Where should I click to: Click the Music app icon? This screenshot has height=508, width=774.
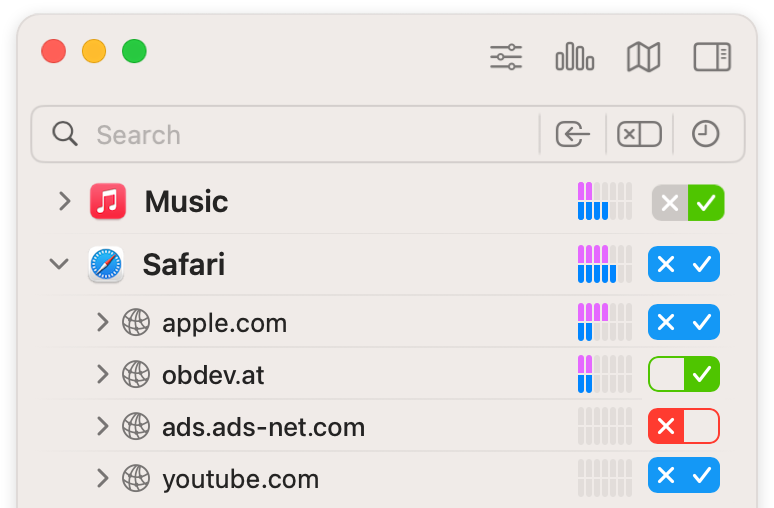click(108, 201)
